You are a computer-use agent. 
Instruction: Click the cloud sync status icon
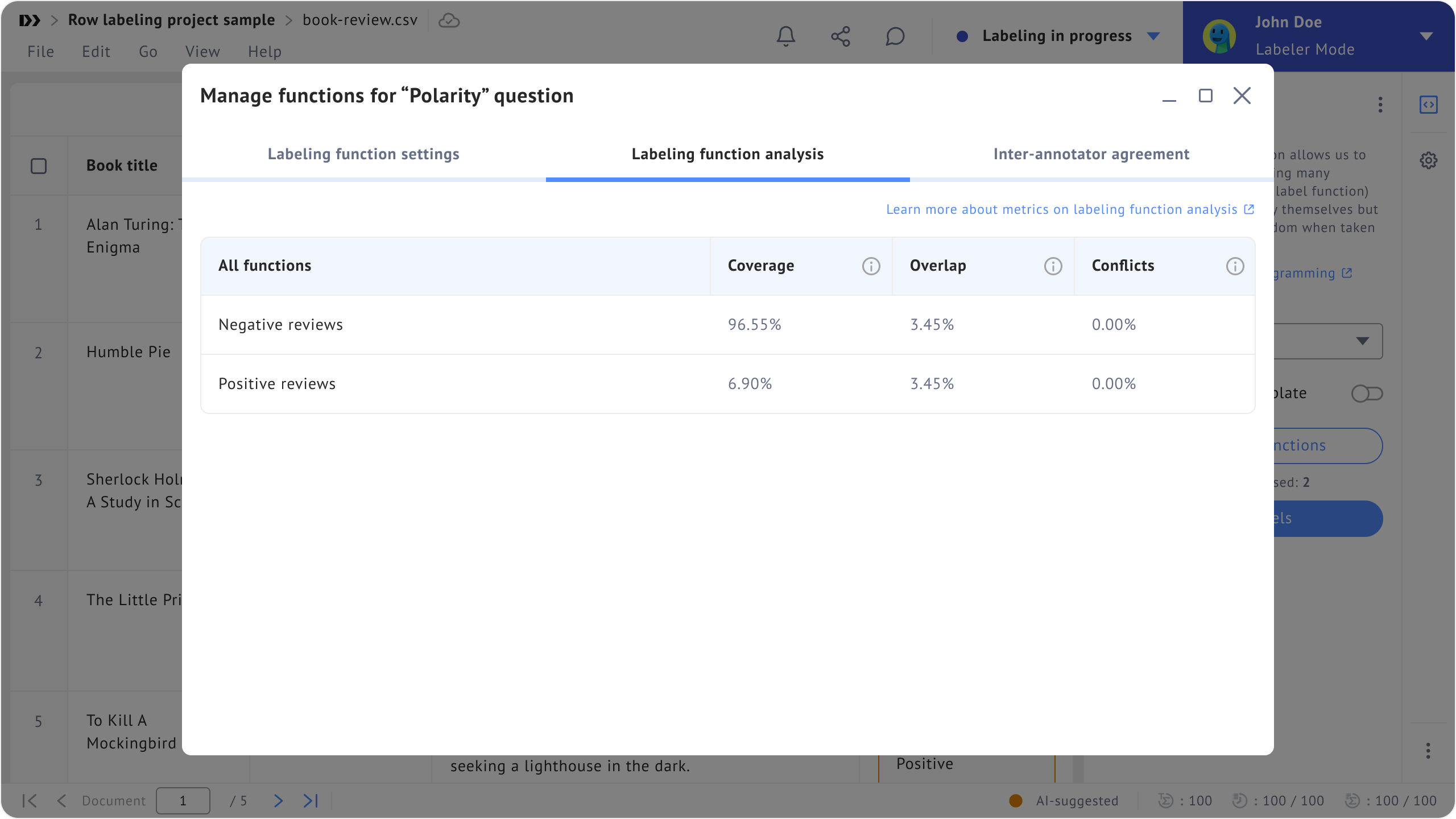[449, 20]
